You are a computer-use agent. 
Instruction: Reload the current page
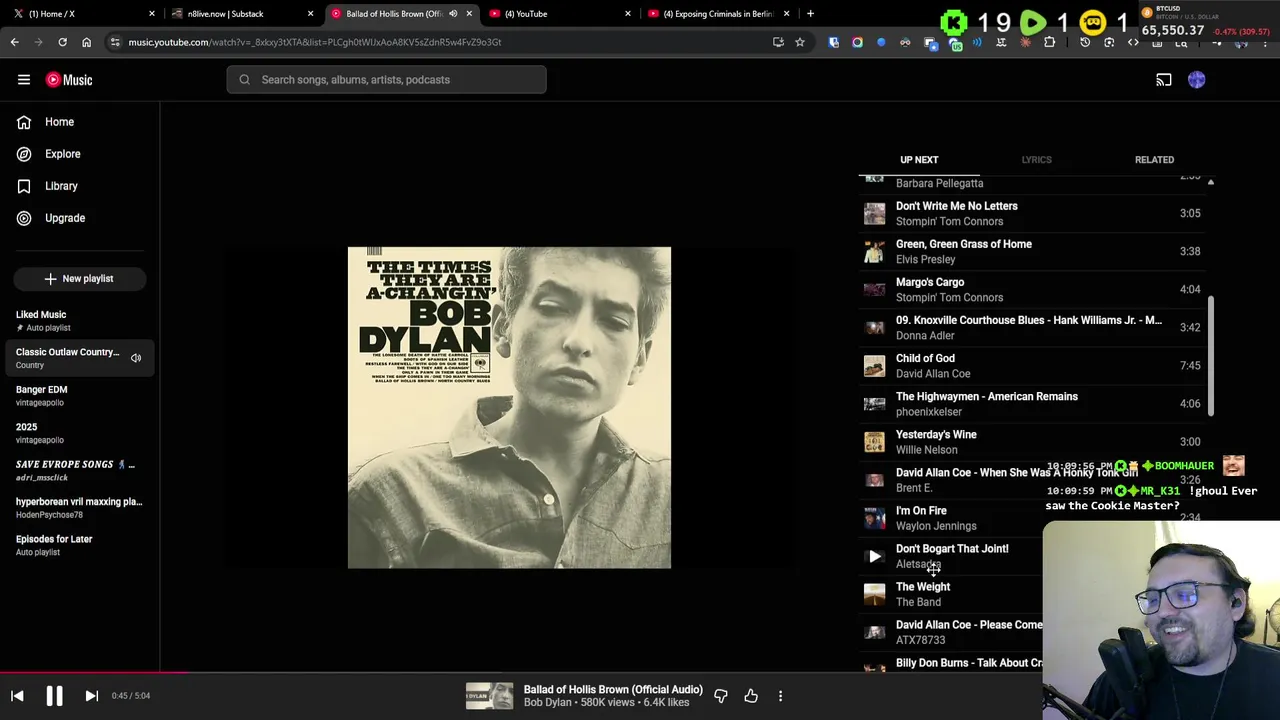[x=62, y=42]
